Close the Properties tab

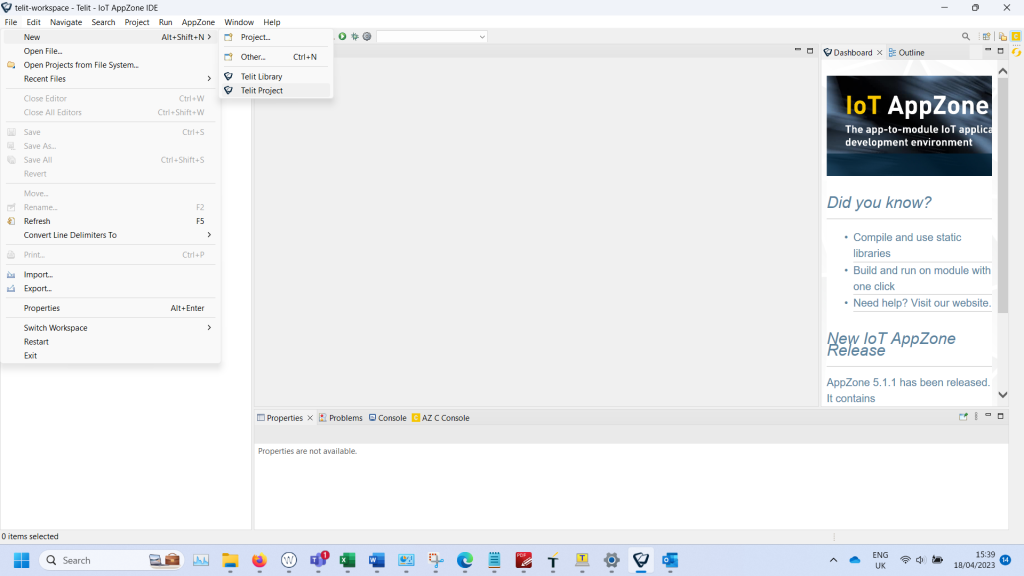310,418
